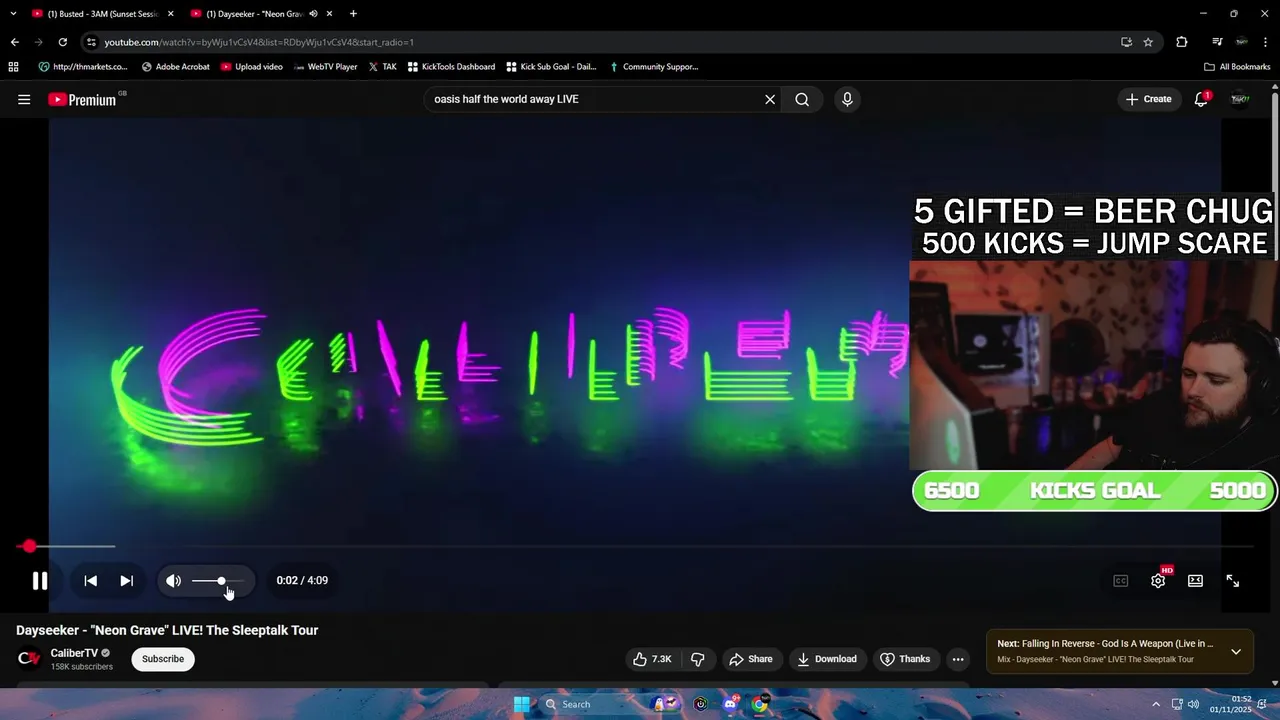1280x720 pixels.
Task: Open the player settings gear
Action: click(x=1158, y=581)
